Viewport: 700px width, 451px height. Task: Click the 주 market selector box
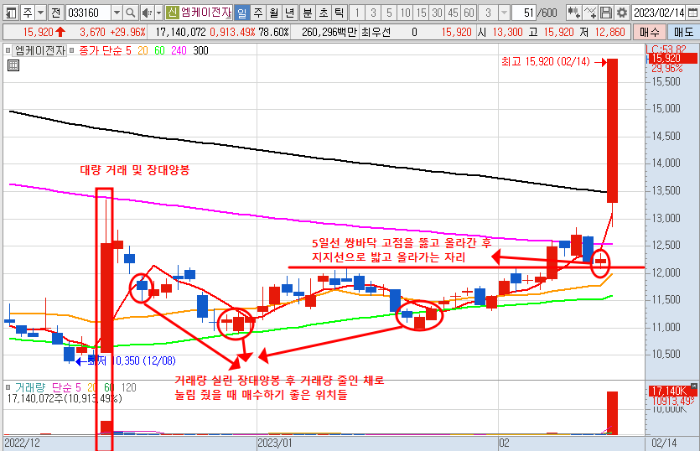click(x=28, y=13)
